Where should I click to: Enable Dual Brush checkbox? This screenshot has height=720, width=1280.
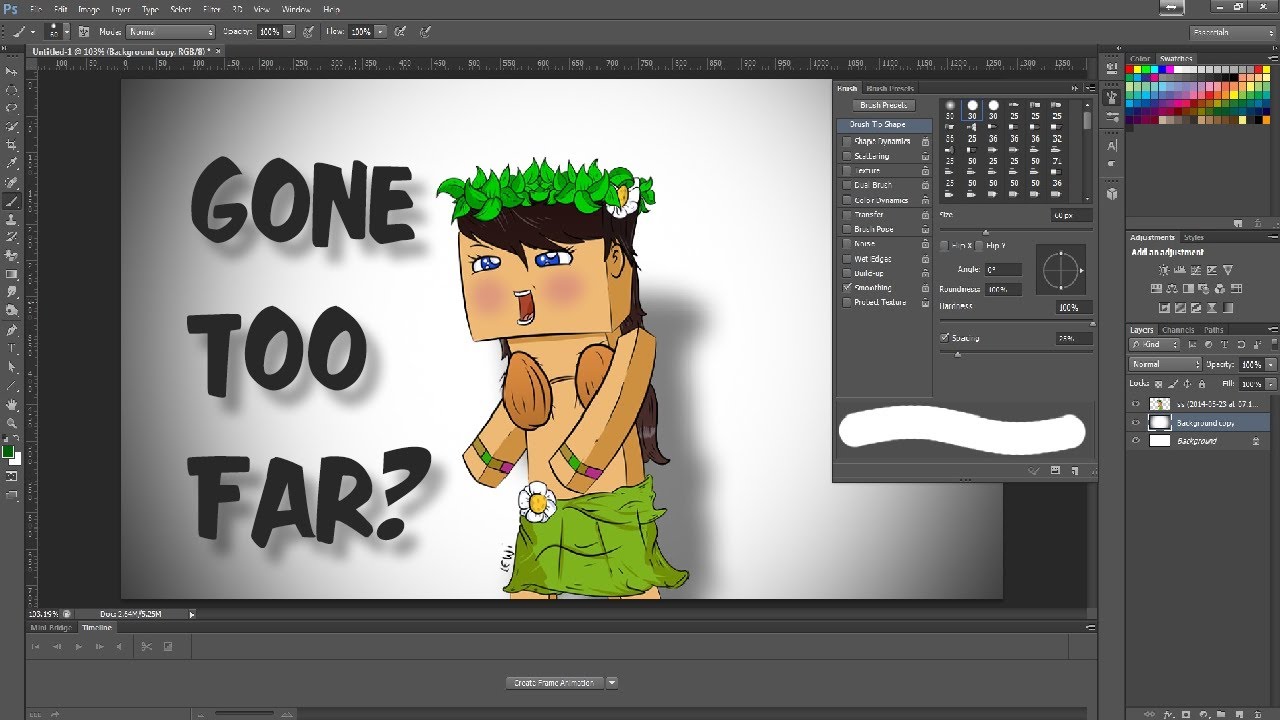(x=847, y=185)
